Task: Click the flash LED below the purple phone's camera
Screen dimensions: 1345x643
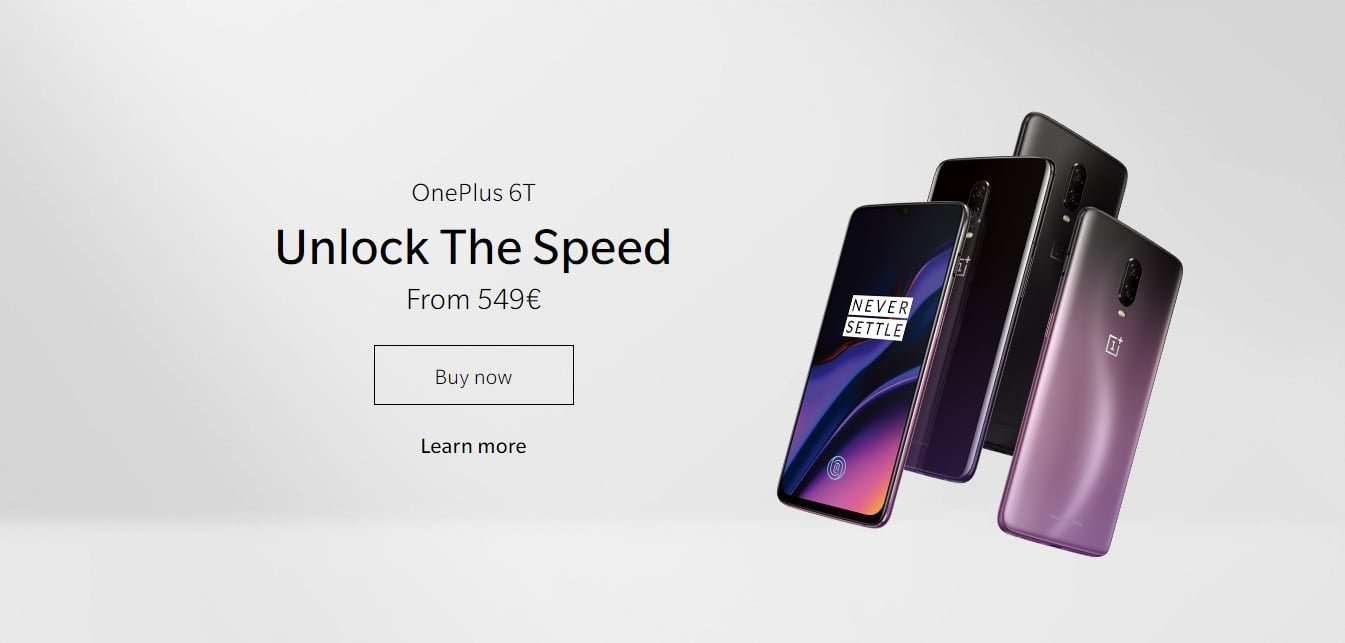Action: 1121,312
